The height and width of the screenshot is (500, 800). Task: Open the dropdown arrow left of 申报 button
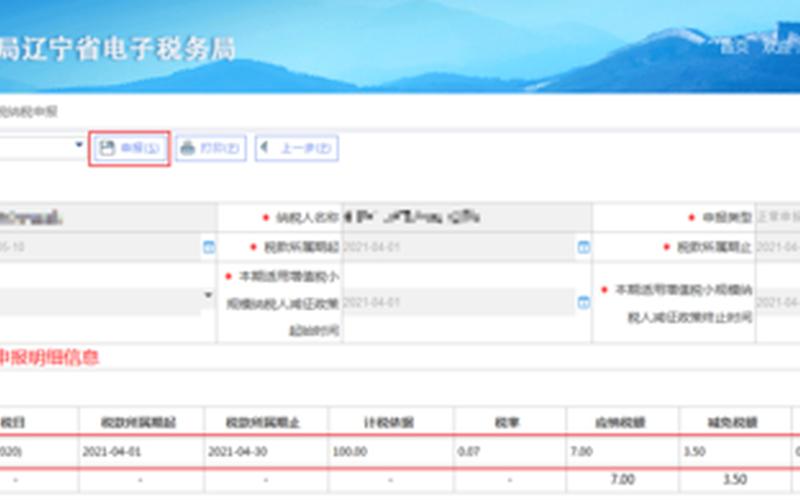[79, 145]
